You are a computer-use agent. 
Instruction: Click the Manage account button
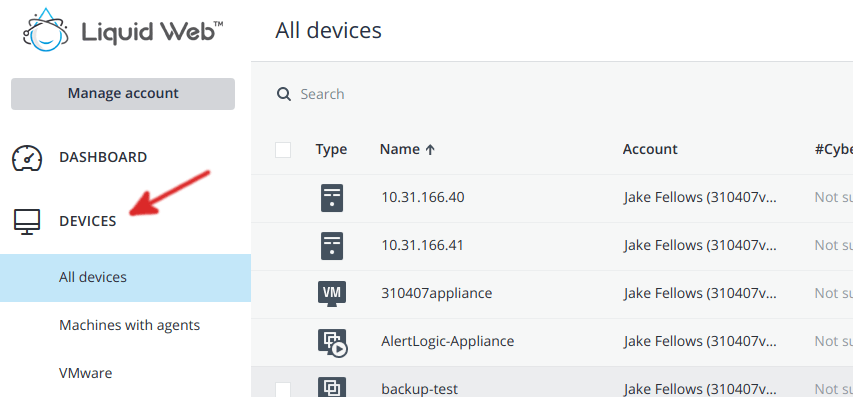tap(123, 94)
